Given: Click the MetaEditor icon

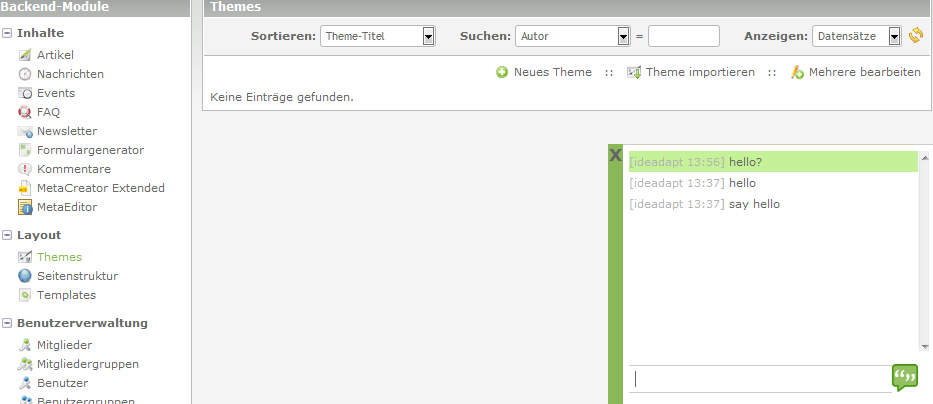Looking at the screenshot, I should coord(25,207).
